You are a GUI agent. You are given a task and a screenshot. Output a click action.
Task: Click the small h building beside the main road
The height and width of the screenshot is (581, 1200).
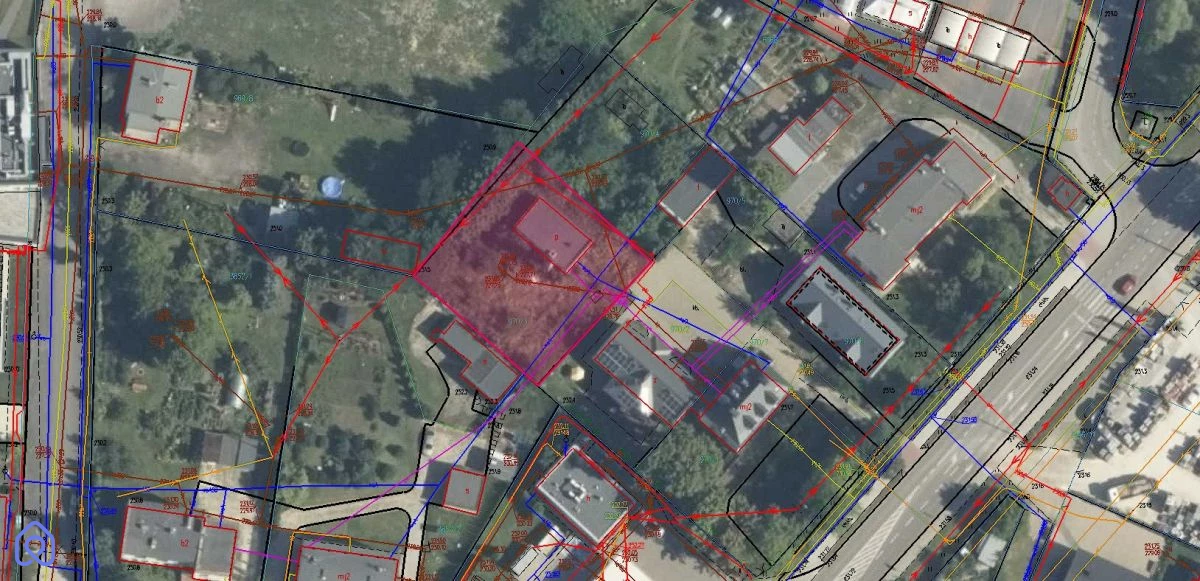(1066, 192)
